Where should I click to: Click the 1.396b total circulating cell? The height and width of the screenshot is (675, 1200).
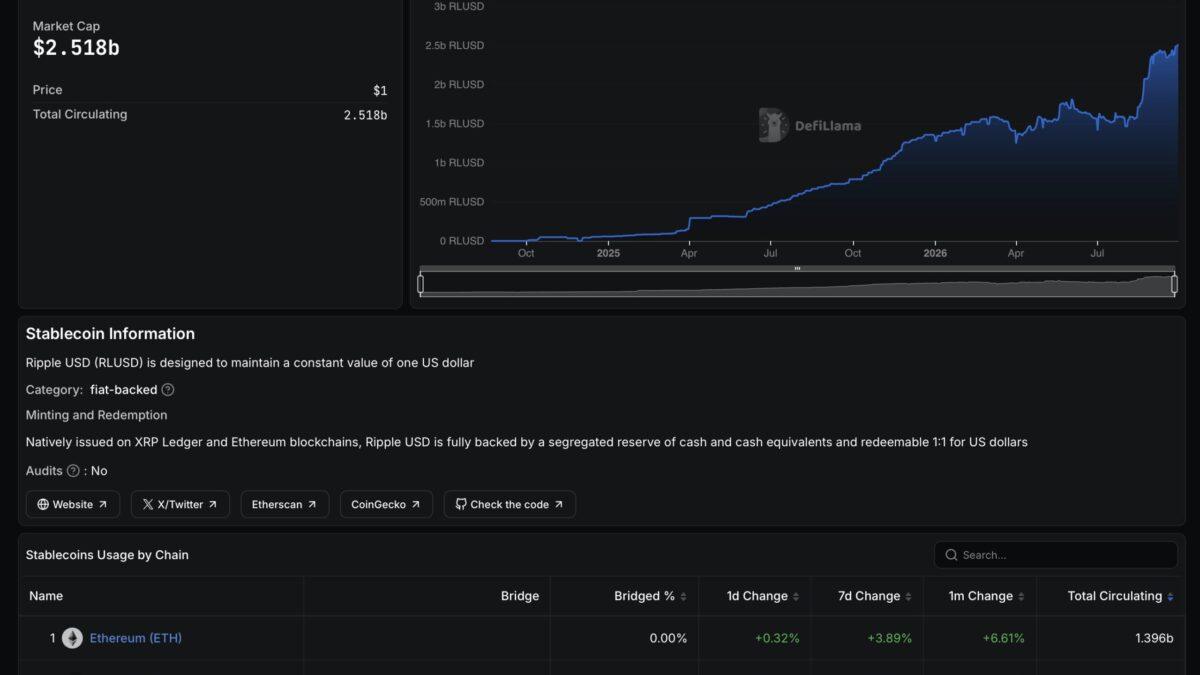tap(1154, 638)
